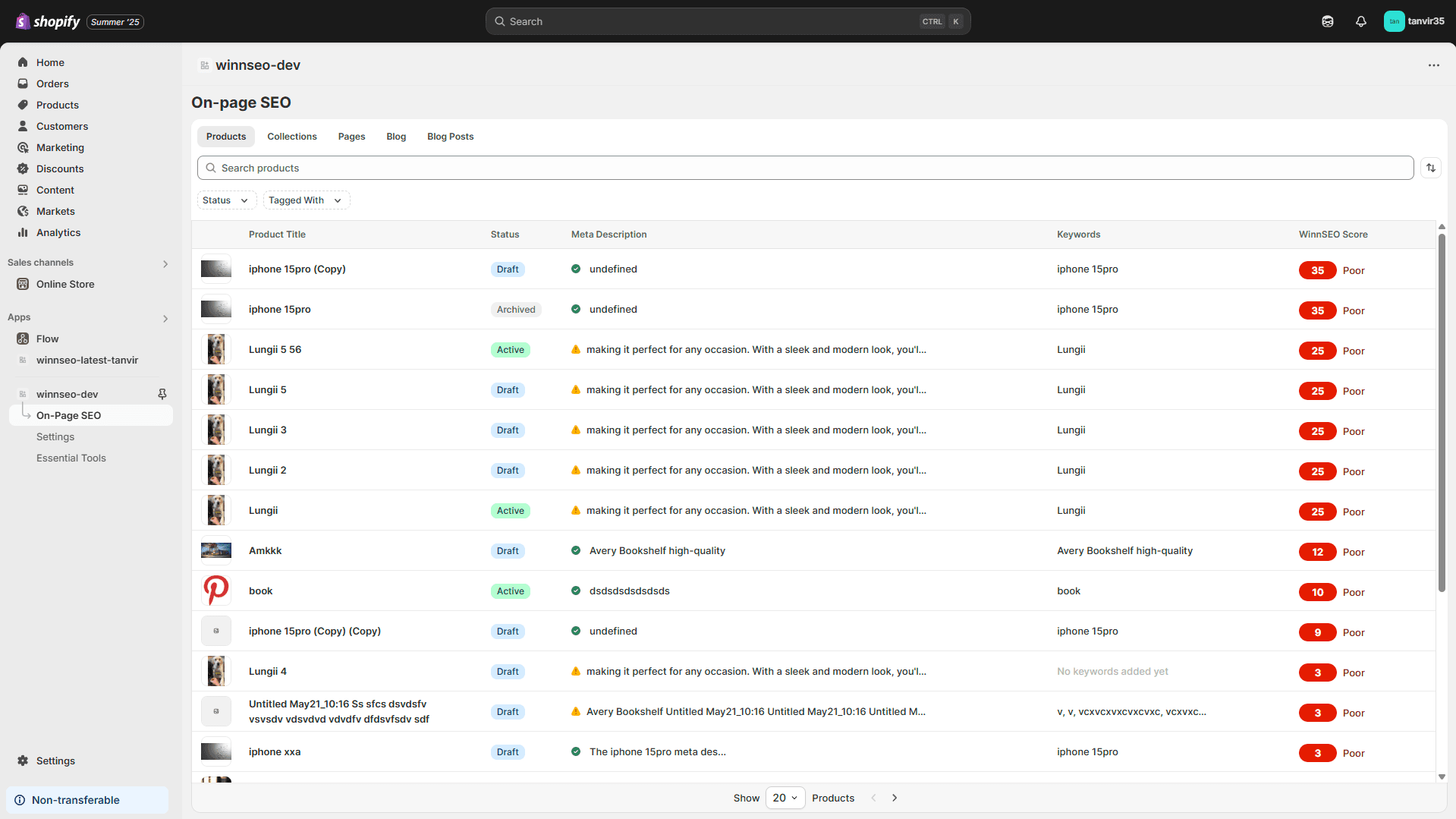Expand the Sales channels section
The image size is (1456, 819).
pos(165,263)
